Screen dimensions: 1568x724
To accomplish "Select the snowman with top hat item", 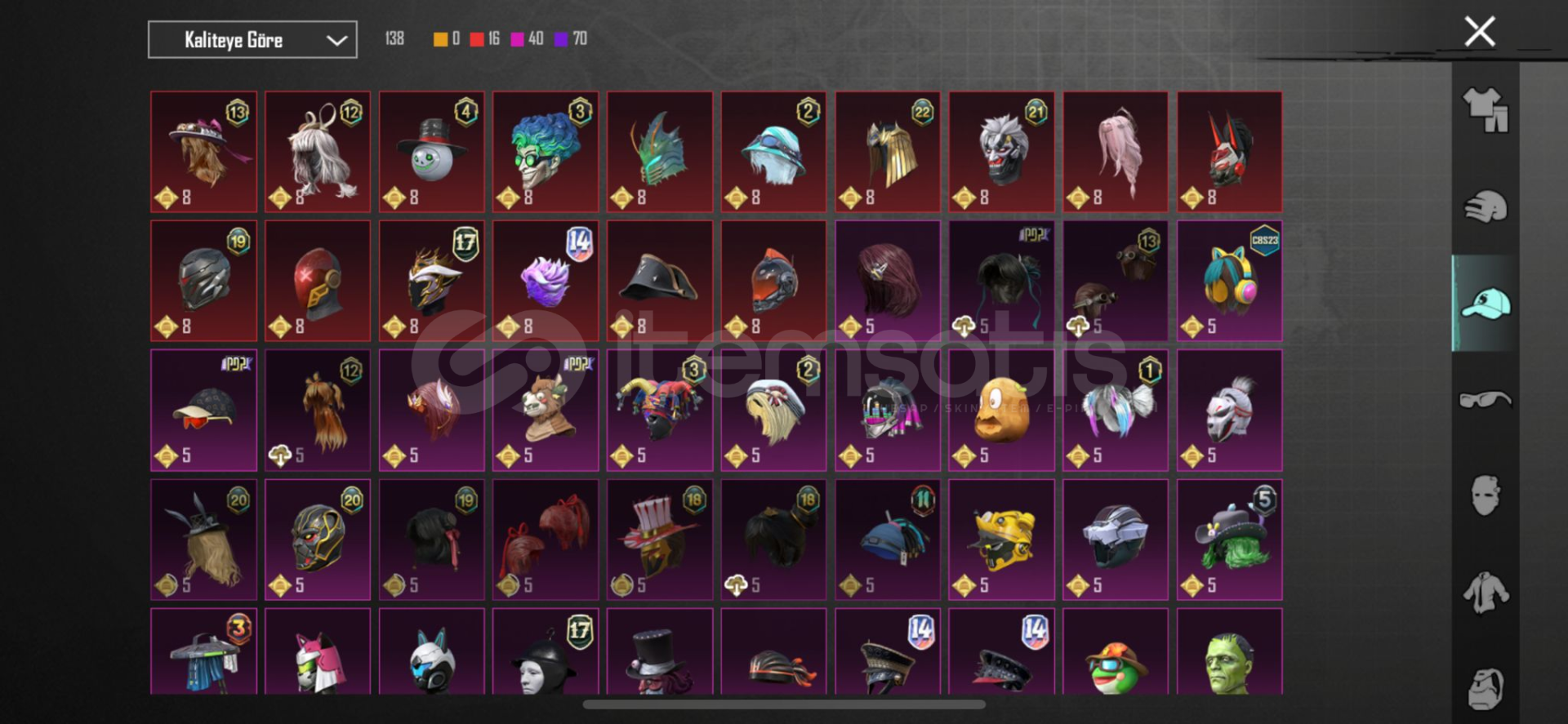I will (x=431, y=152).
